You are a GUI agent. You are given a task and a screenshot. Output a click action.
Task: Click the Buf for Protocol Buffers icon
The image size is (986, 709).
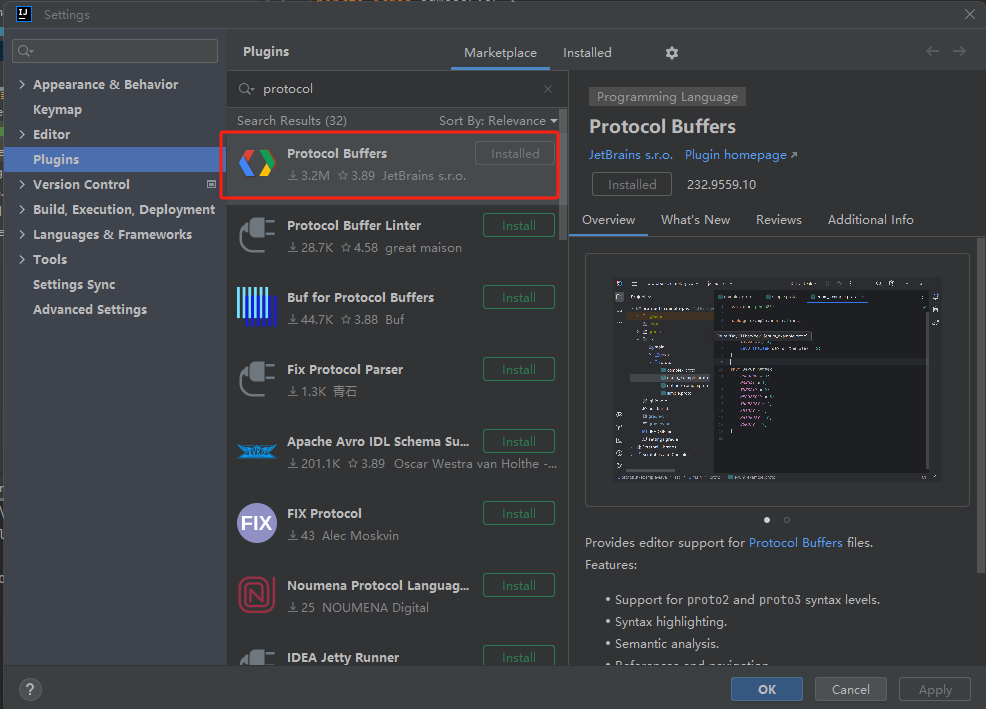pos(256,307)
